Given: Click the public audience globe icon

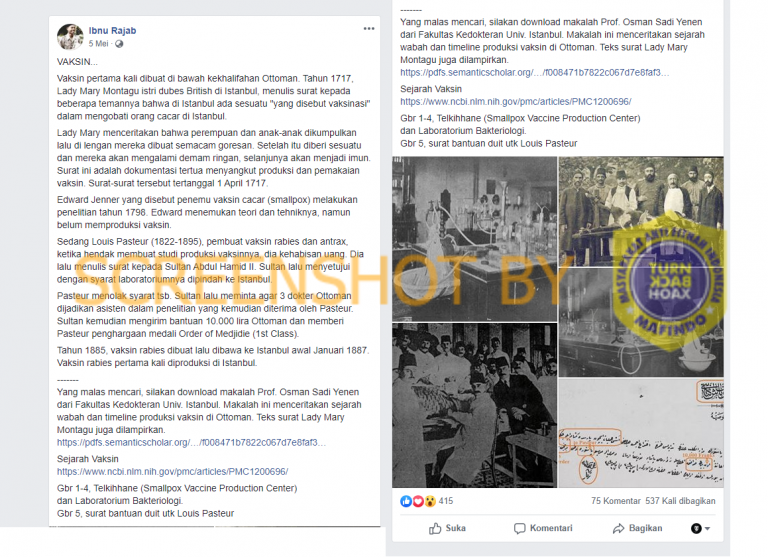Looking at the screenshot, I should [119, 44].
